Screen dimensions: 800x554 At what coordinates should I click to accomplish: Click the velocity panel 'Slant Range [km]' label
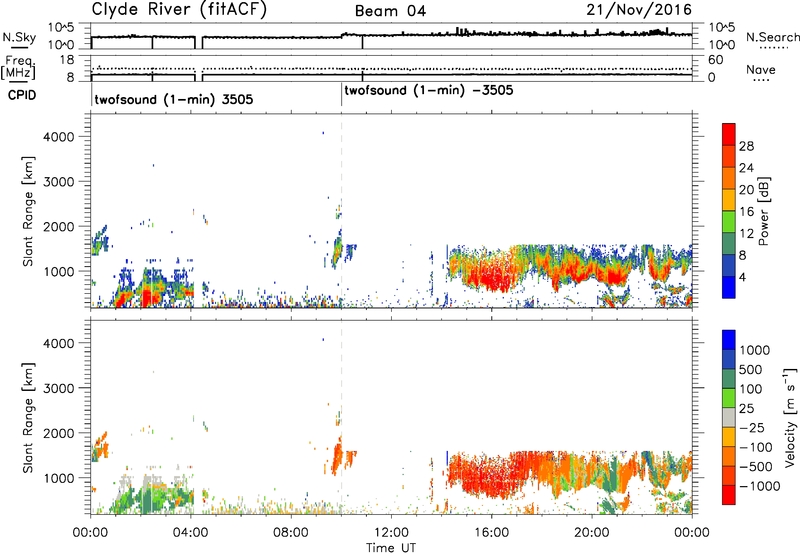pyautogui.click(x=28, y=417)
